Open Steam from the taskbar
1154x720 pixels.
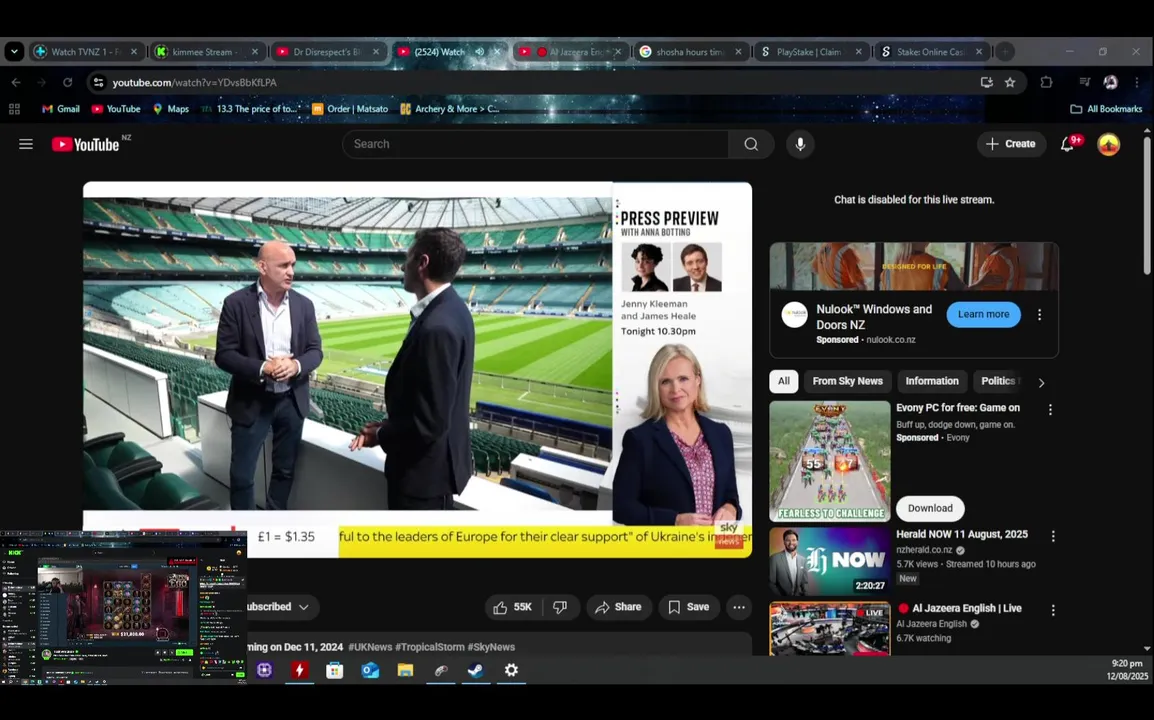click(x=475, y=670)
